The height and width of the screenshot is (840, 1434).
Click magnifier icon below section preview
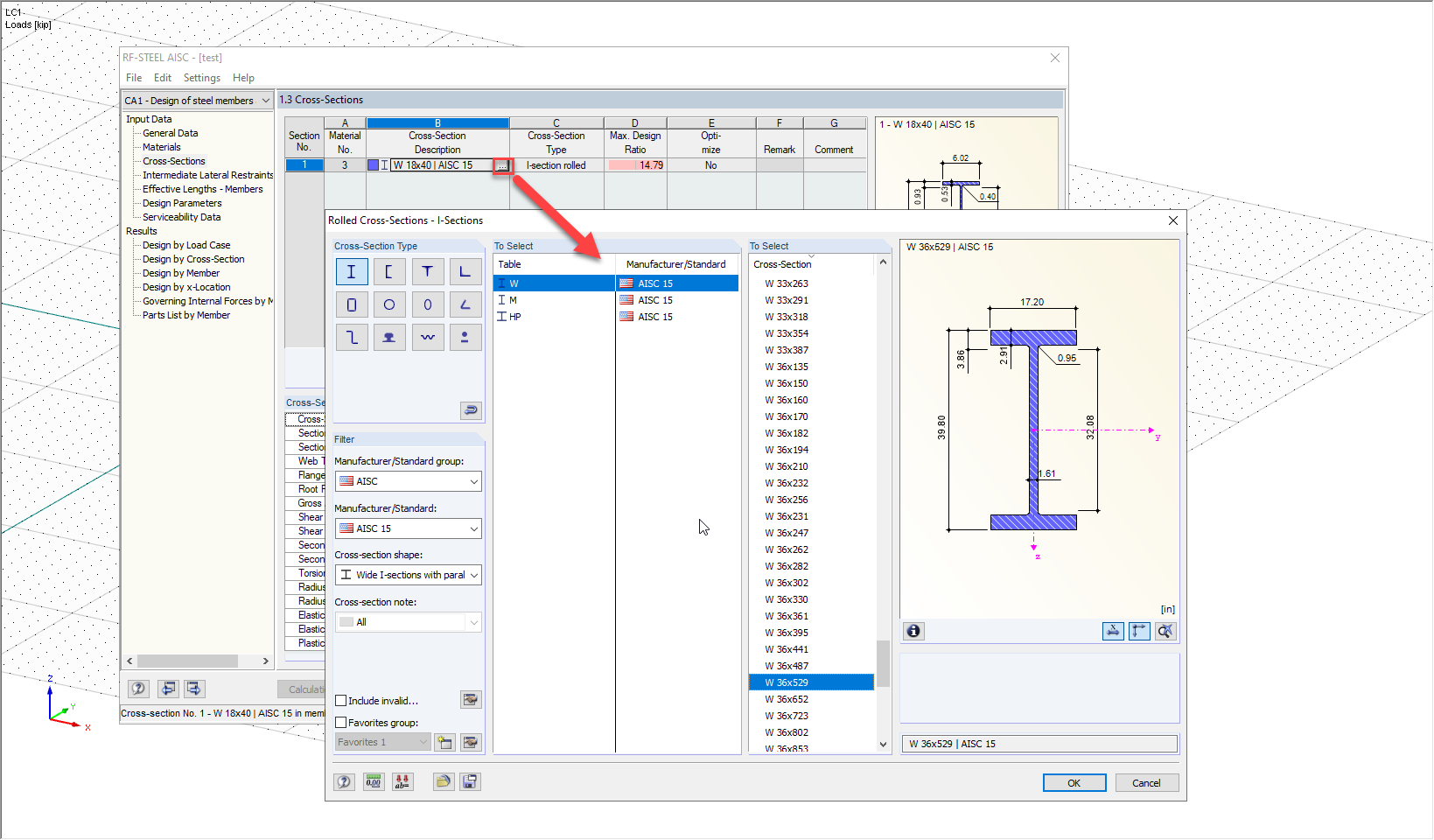click(x=1165, y=631)
